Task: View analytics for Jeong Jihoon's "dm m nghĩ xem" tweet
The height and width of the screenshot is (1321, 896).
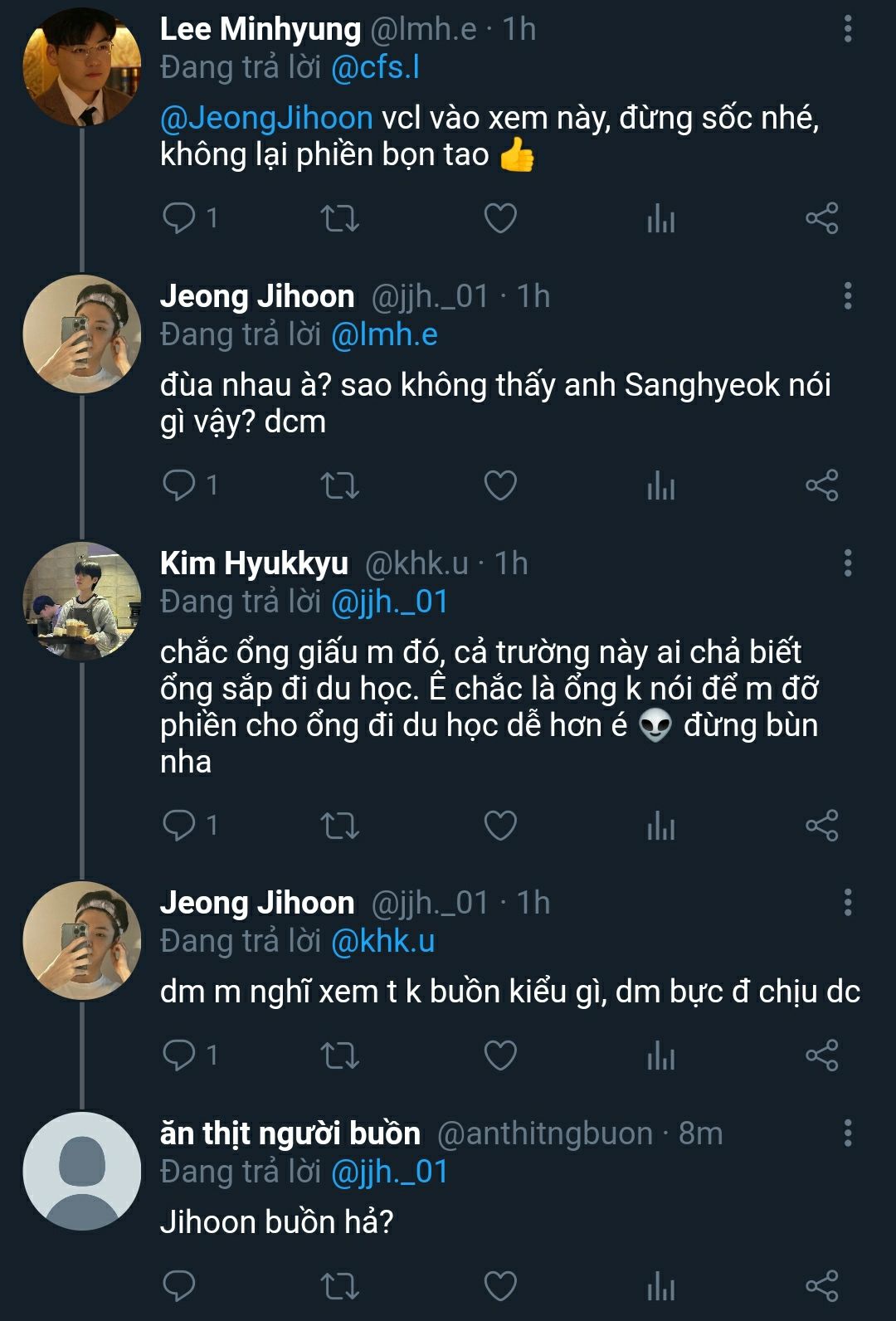Action: click(x=660, y=1055)
